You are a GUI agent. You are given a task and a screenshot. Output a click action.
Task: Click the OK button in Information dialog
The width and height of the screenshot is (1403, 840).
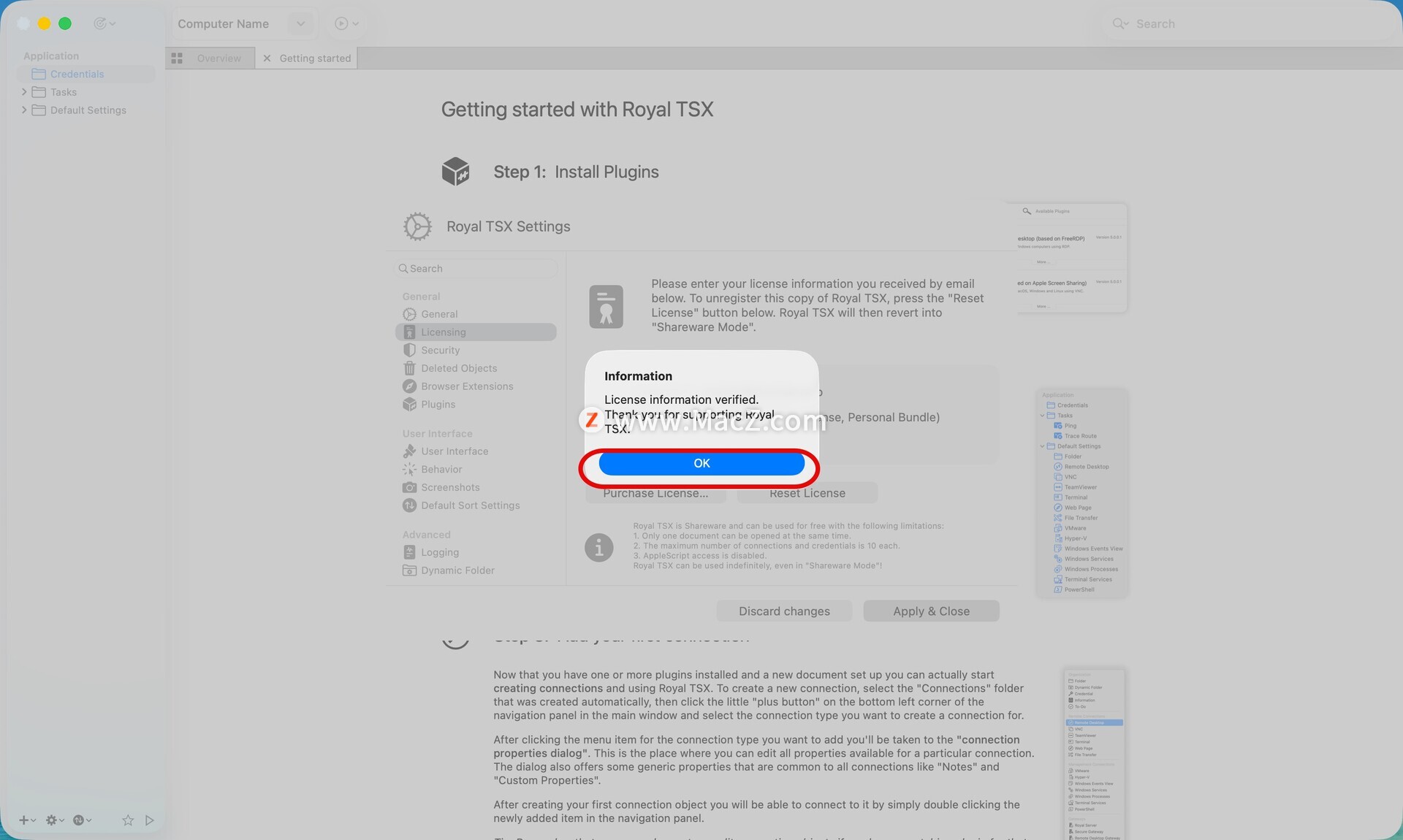click(701, 463)
